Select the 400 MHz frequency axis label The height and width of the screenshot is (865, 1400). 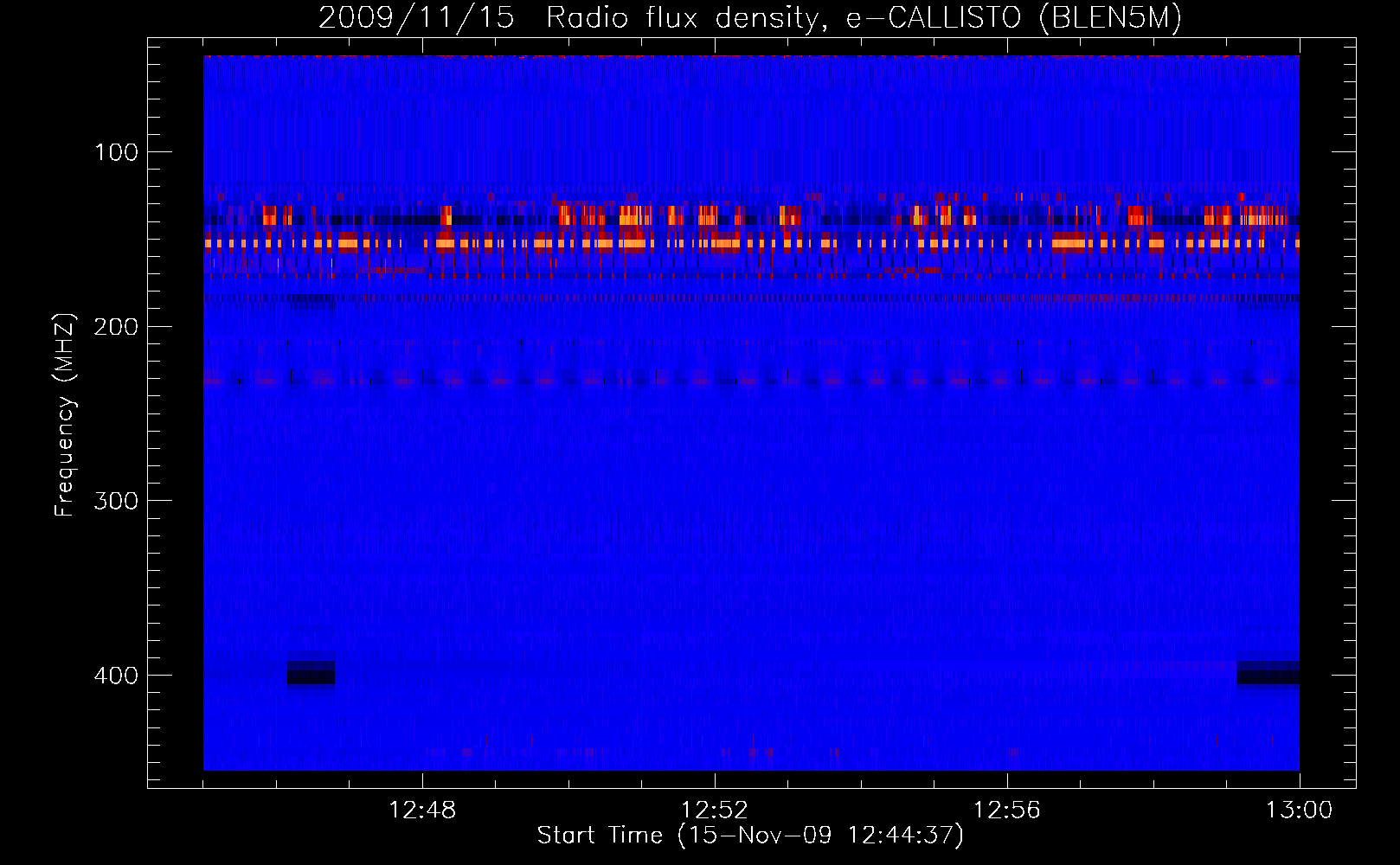116,676
